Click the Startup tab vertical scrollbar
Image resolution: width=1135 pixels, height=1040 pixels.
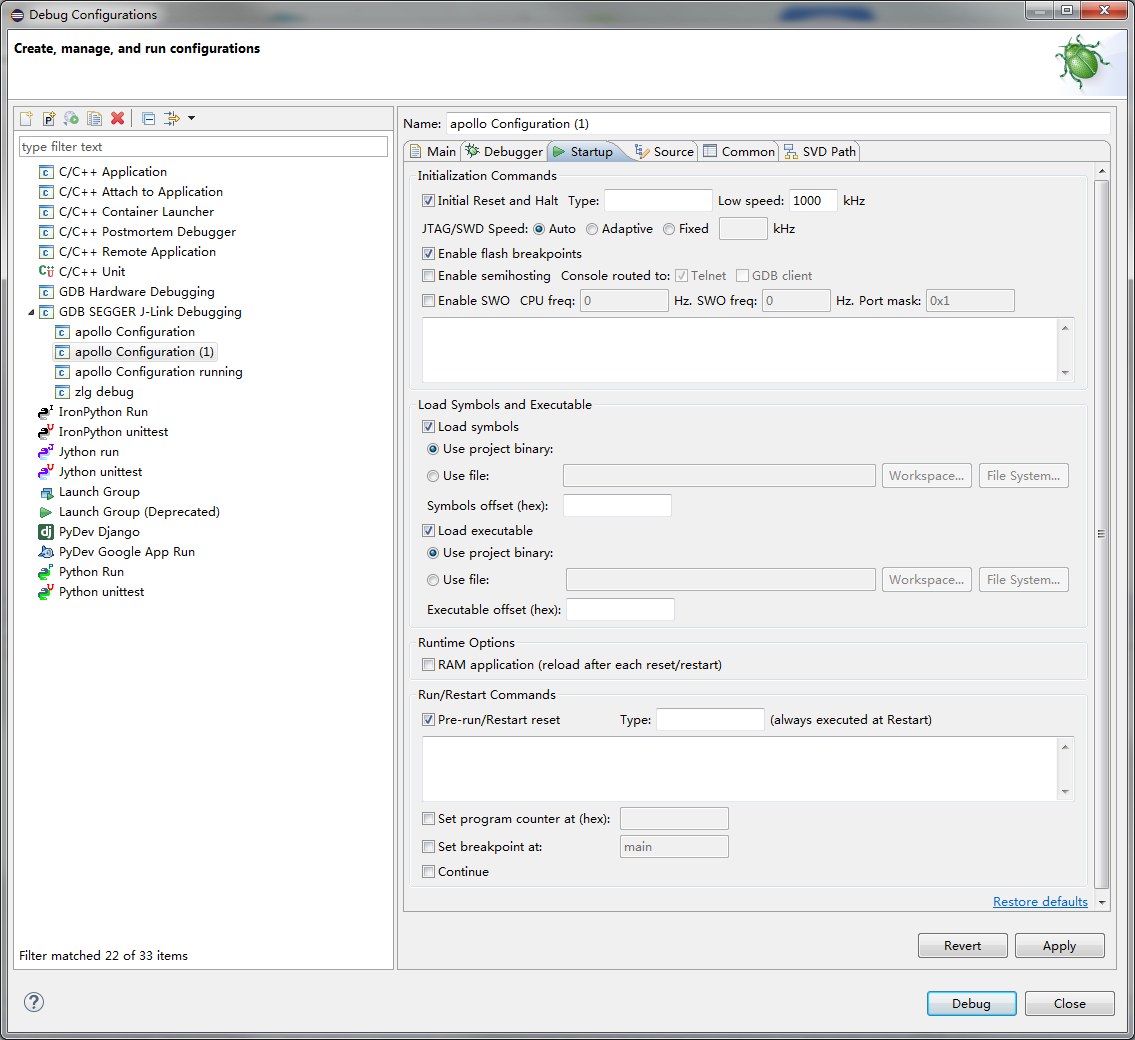1101,534
